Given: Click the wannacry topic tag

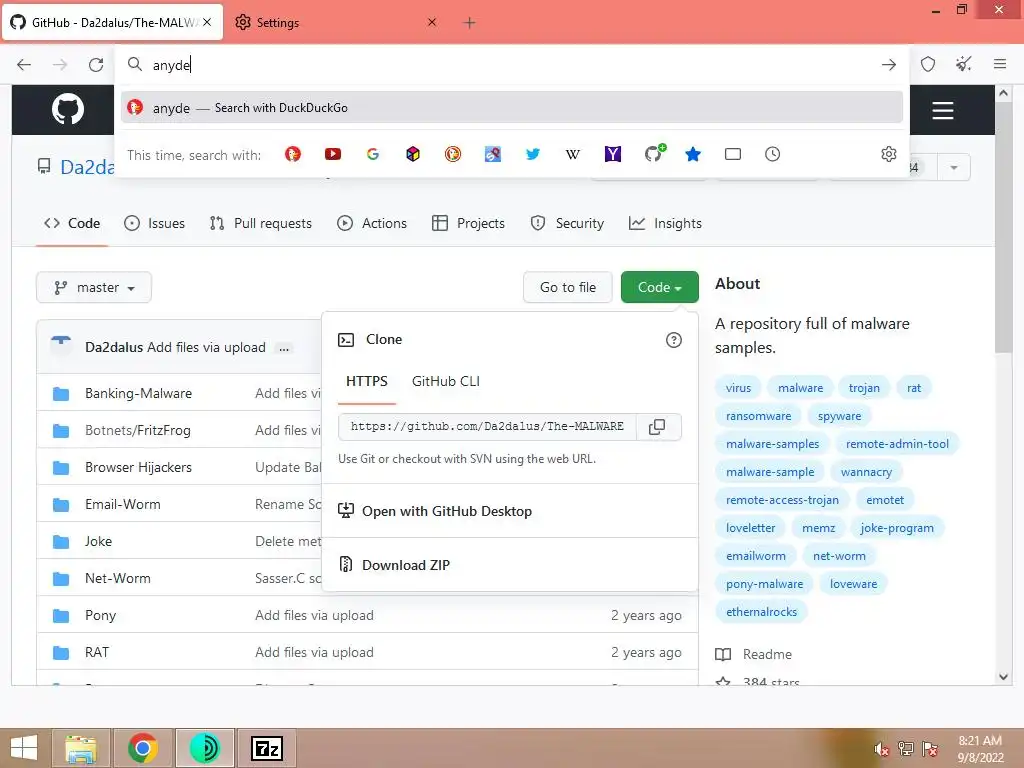Looking at the screenshot, I should pos(866,472).
